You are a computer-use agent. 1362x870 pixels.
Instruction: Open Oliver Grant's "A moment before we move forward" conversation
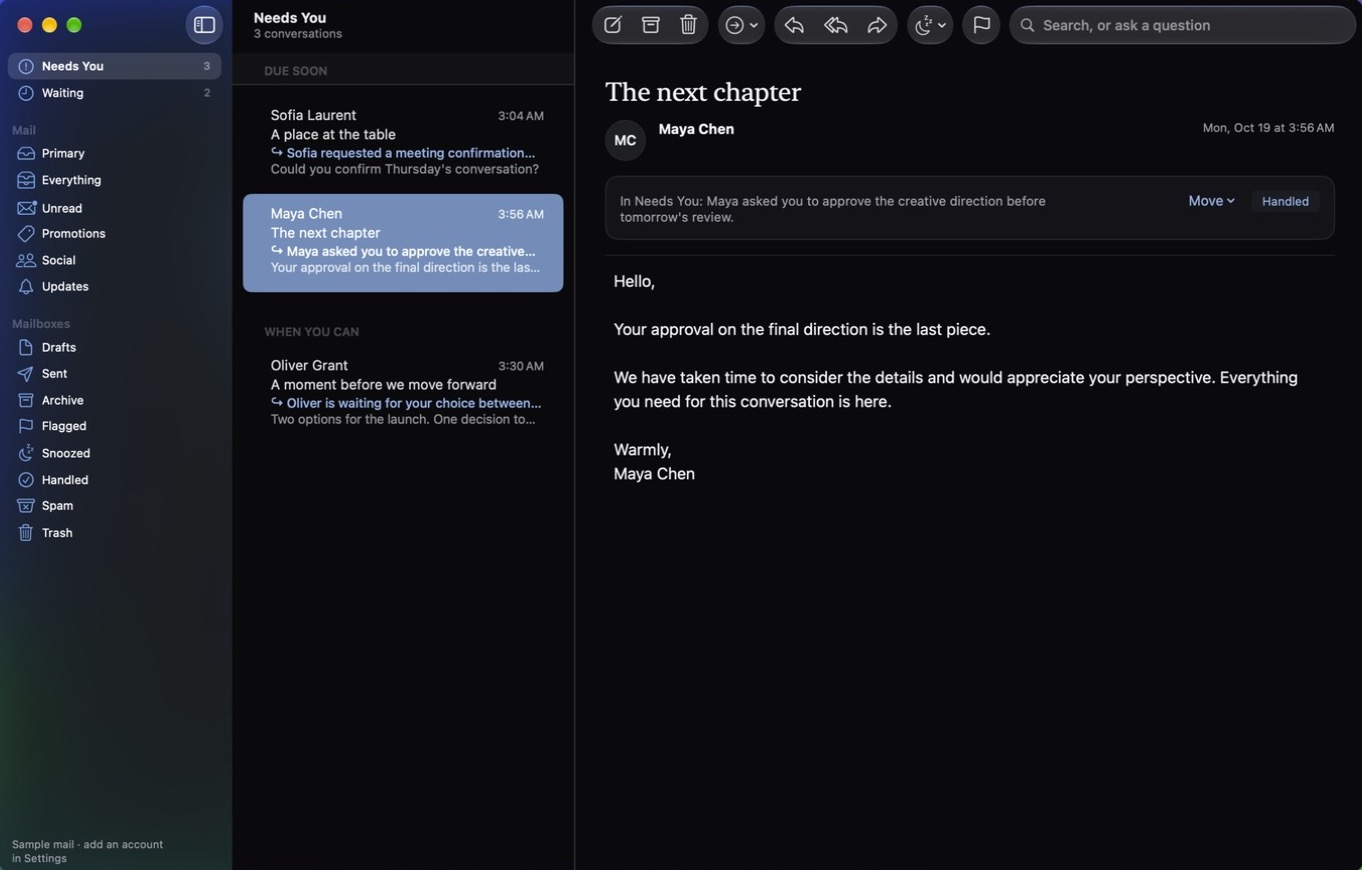[x=403, y=392]
